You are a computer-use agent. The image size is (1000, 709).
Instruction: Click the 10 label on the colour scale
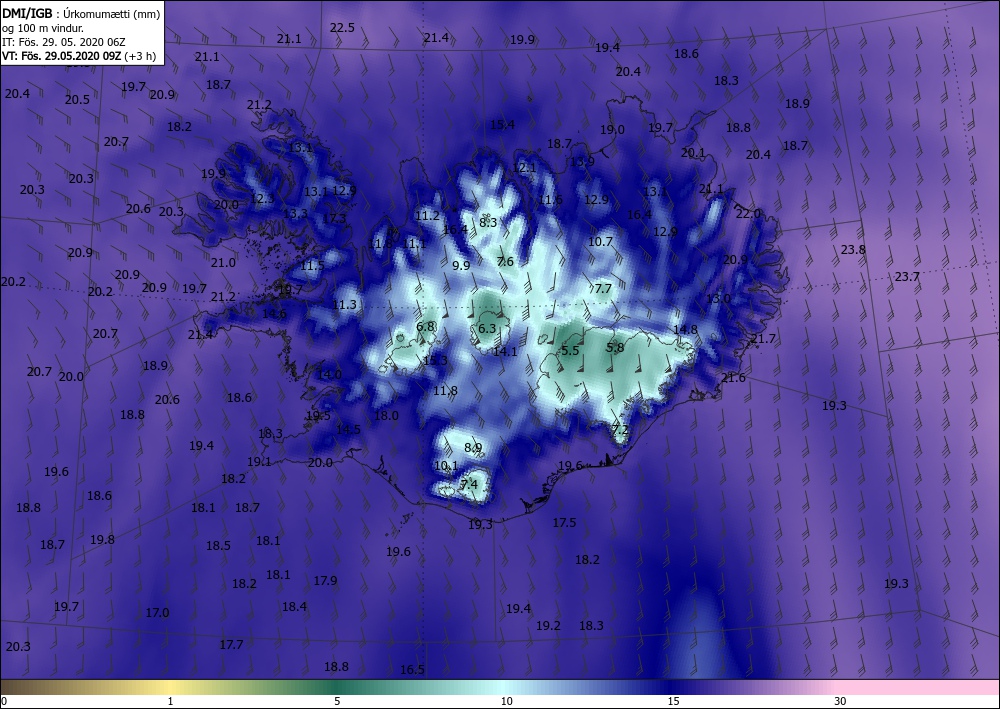point(506,701)
